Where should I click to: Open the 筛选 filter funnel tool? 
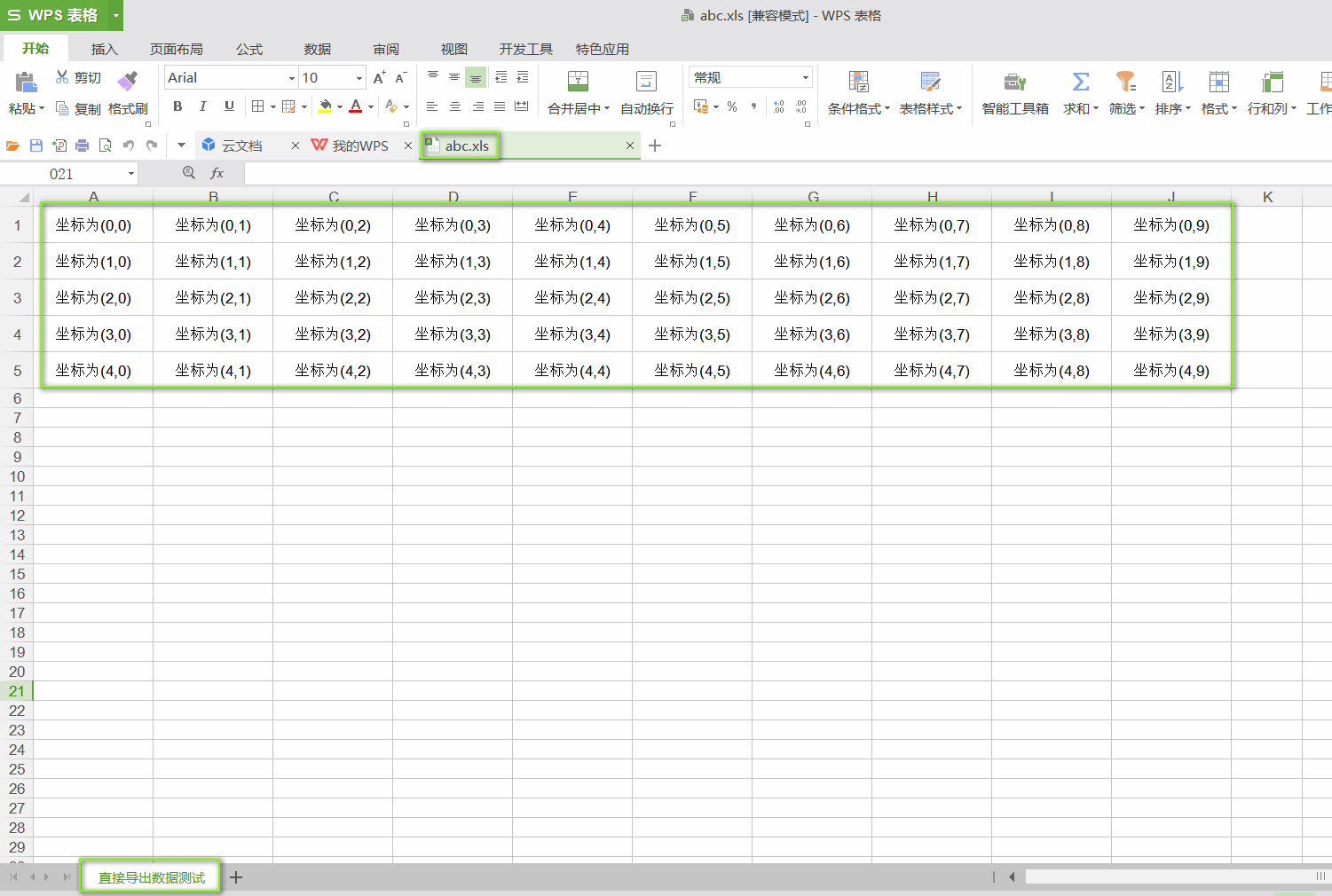[1125, 93]
